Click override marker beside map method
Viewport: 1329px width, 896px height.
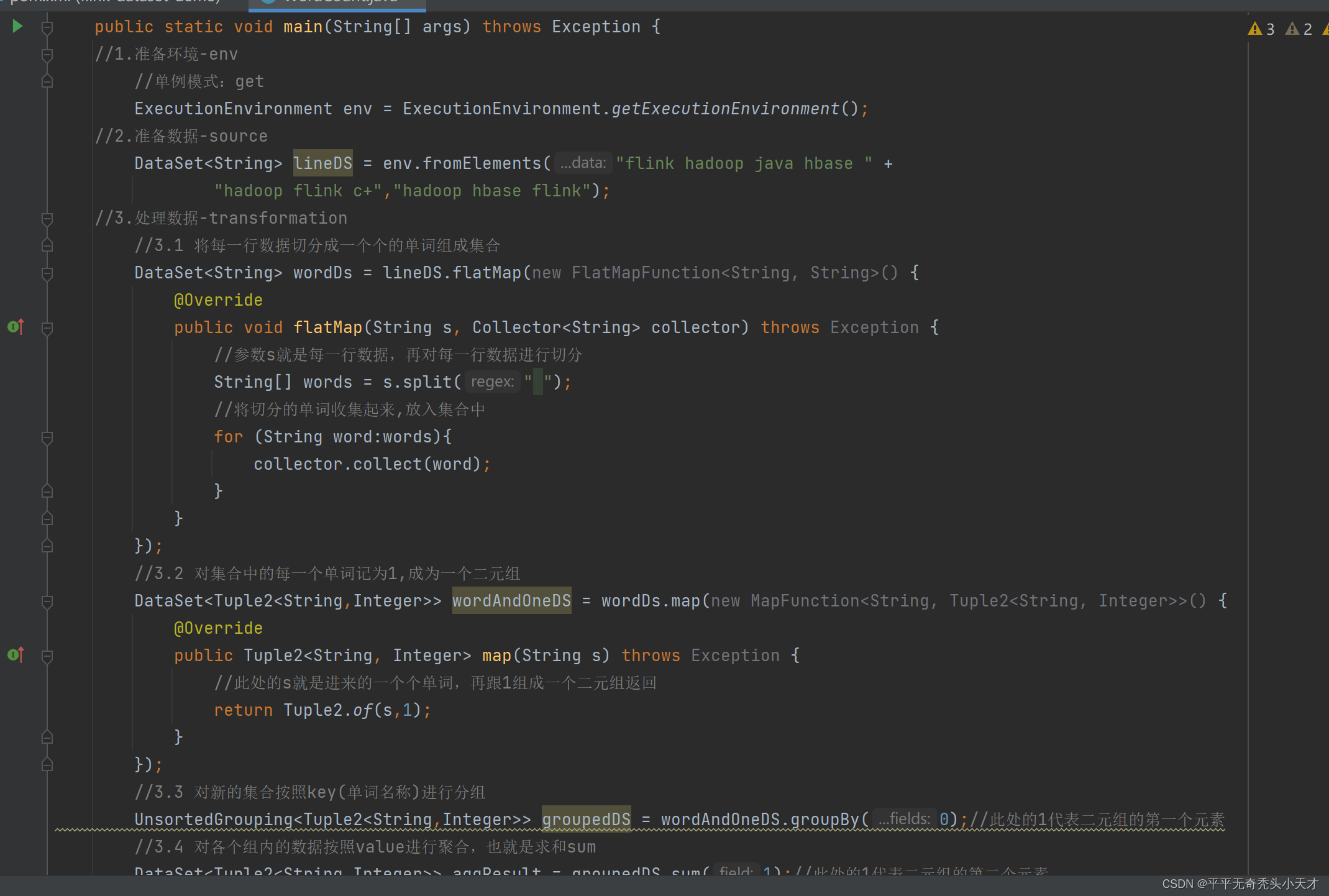(16, 655)
